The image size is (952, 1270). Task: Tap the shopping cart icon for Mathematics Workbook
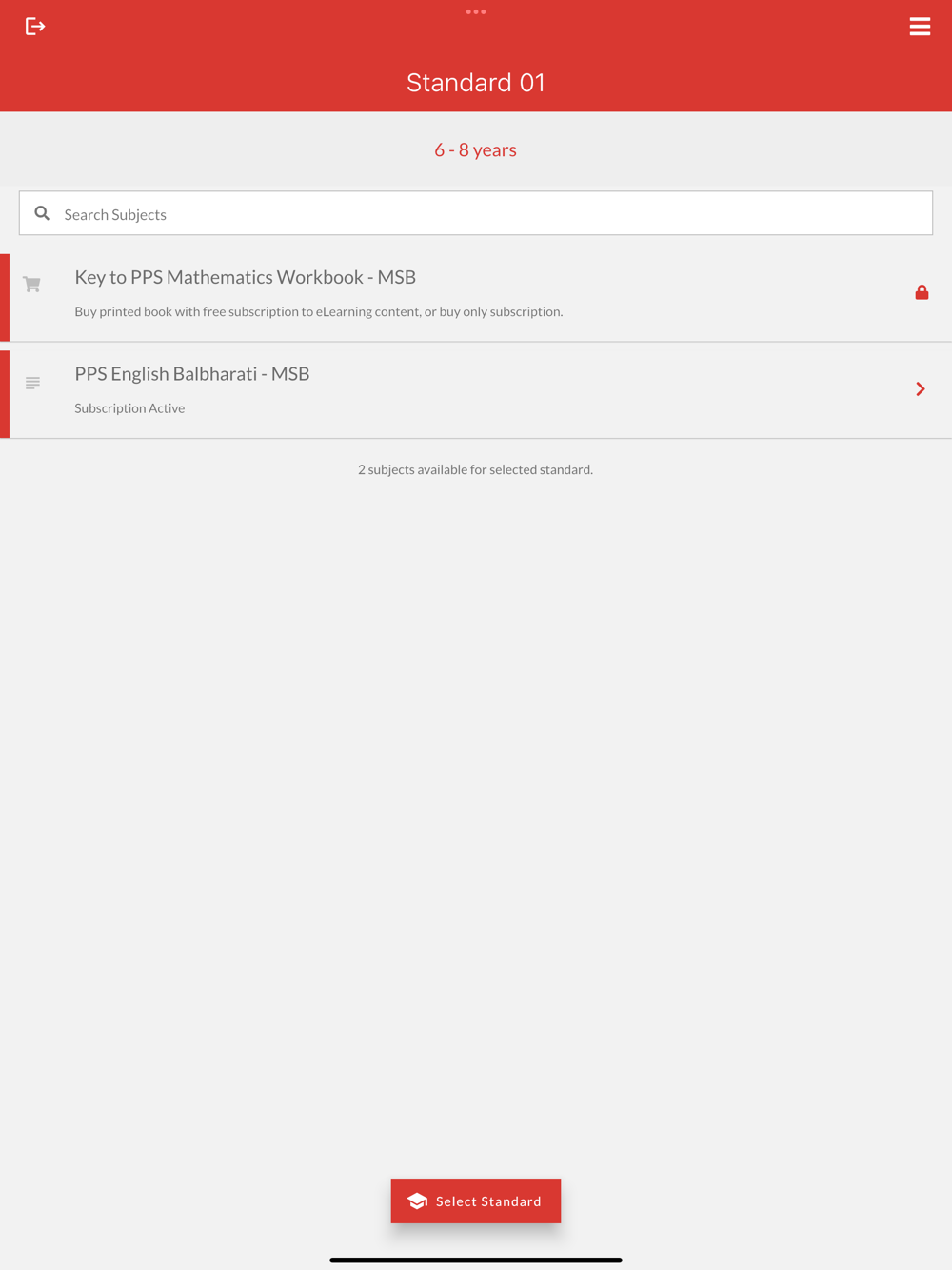pyautogui.click(x=31, y=284)
